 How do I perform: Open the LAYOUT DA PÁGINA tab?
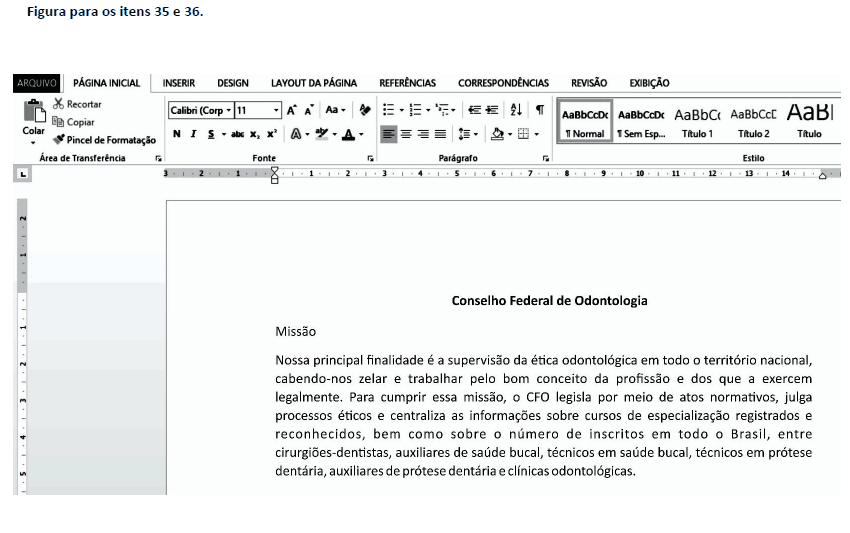(313, 83)
